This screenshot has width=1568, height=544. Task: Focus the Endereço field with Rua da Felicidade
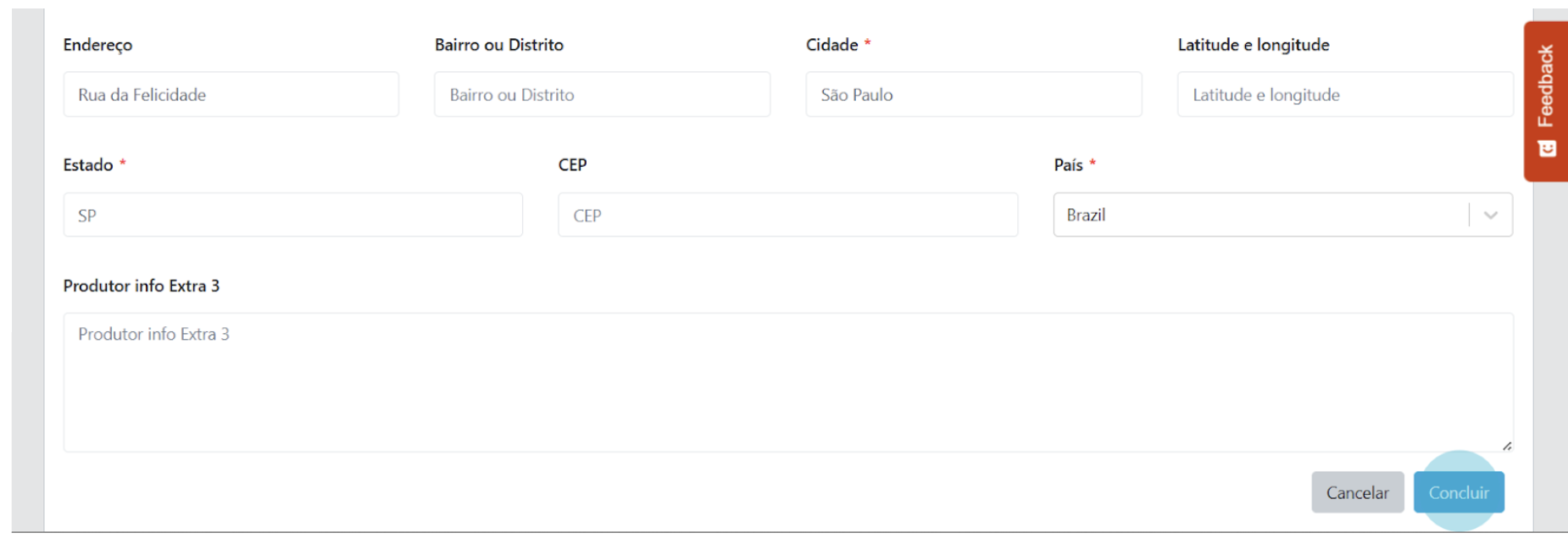(231, 94)
